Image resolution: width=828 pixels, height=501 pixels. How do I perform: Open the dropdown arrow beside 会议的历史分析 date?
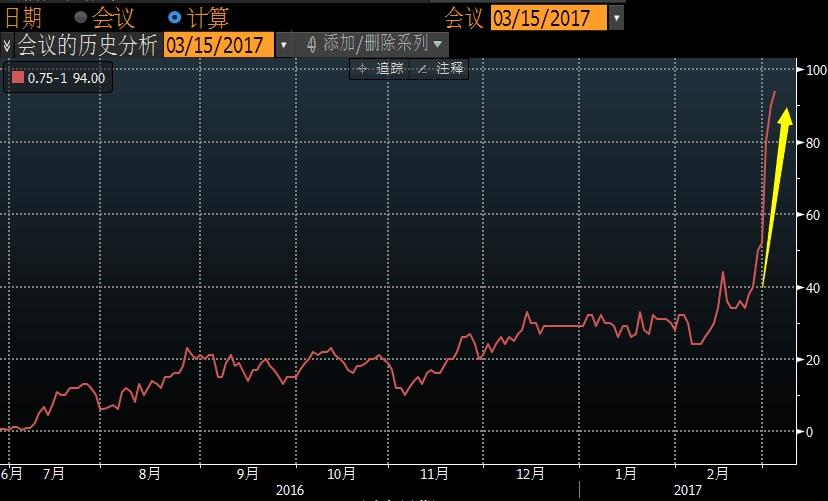[x=284, y=45]
